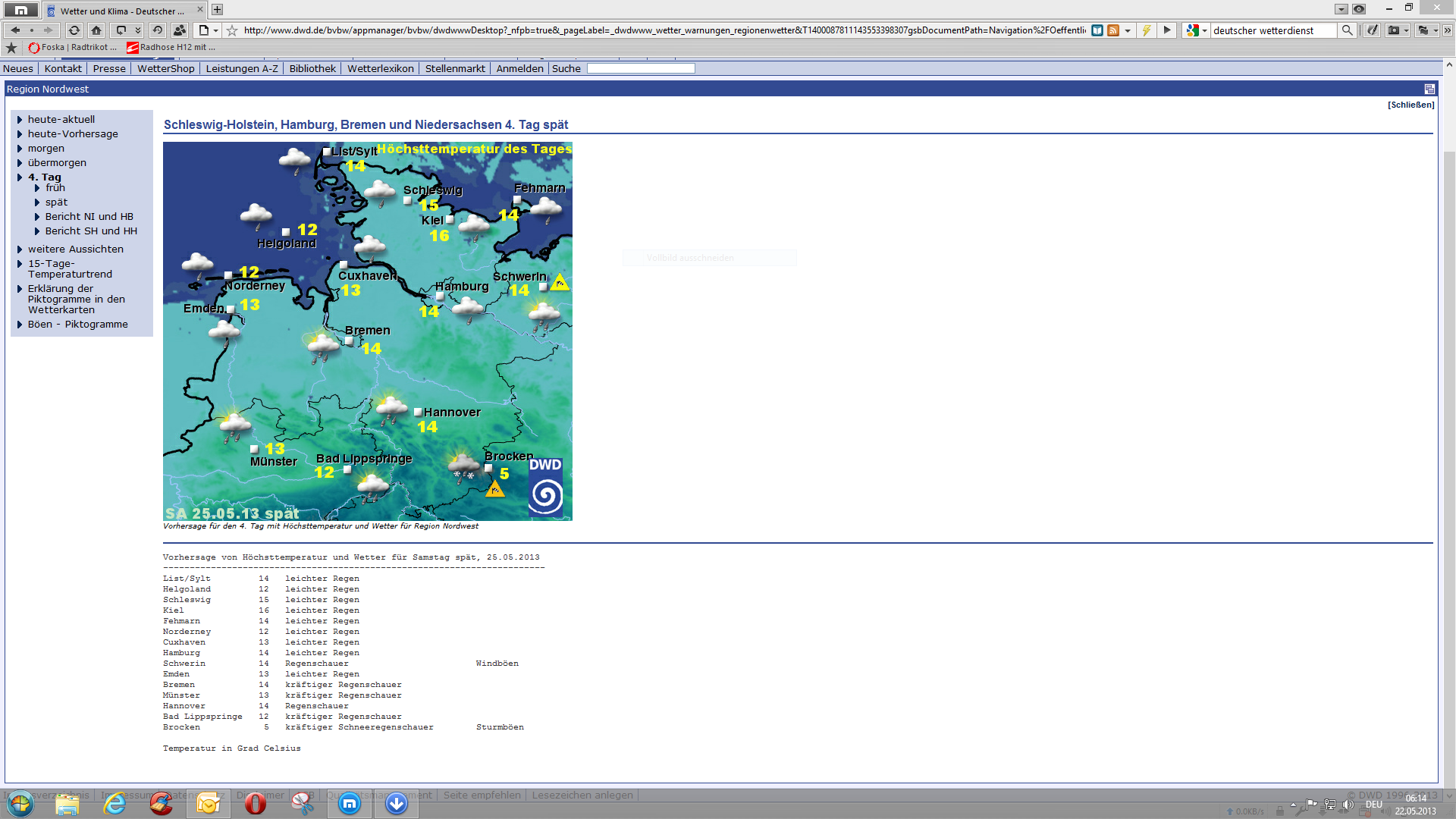This screenshot has width=1456, height=819.
Task: Click the Schließen link
Action: point(1410,105)
